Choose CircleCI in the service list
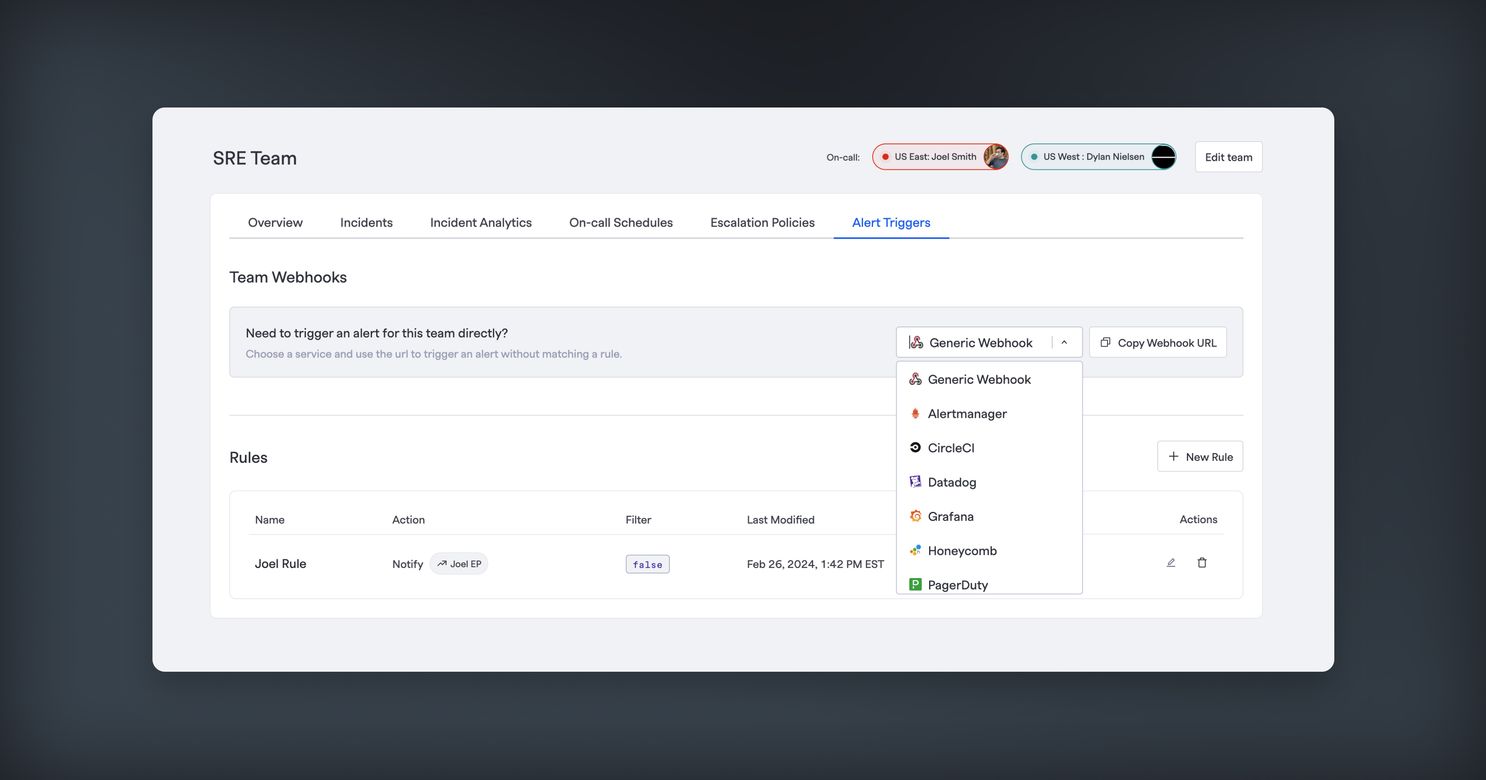1486x780 pixels. click(989, 448)
